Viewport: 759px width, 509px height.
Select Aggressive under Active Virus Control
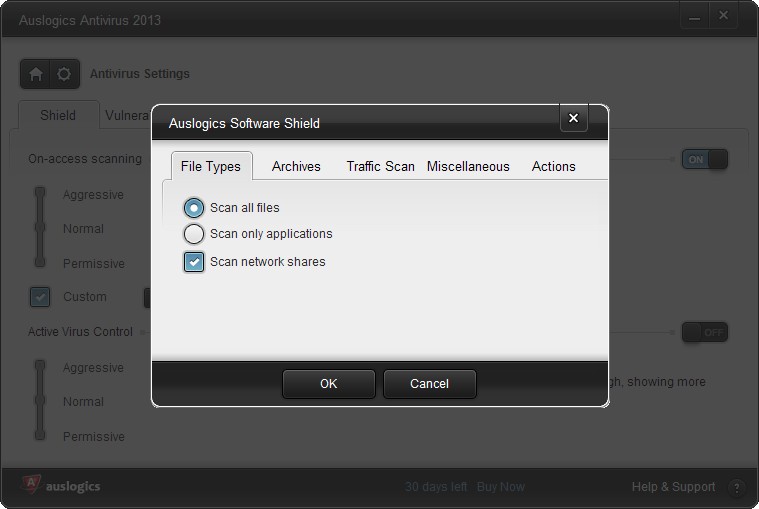coord(93,368)
